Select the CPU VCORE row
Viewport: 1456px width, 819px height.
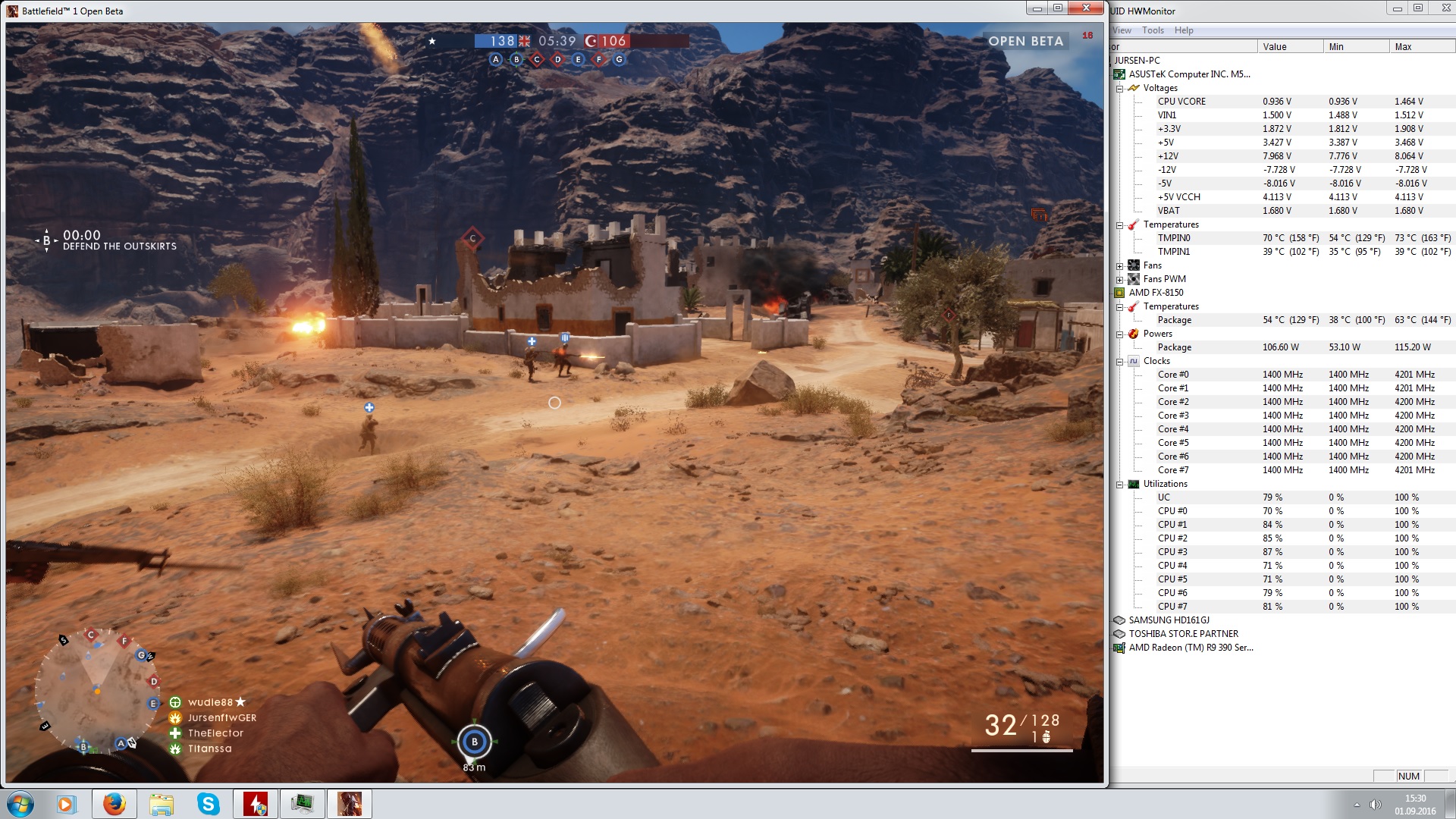[1181, 102]
